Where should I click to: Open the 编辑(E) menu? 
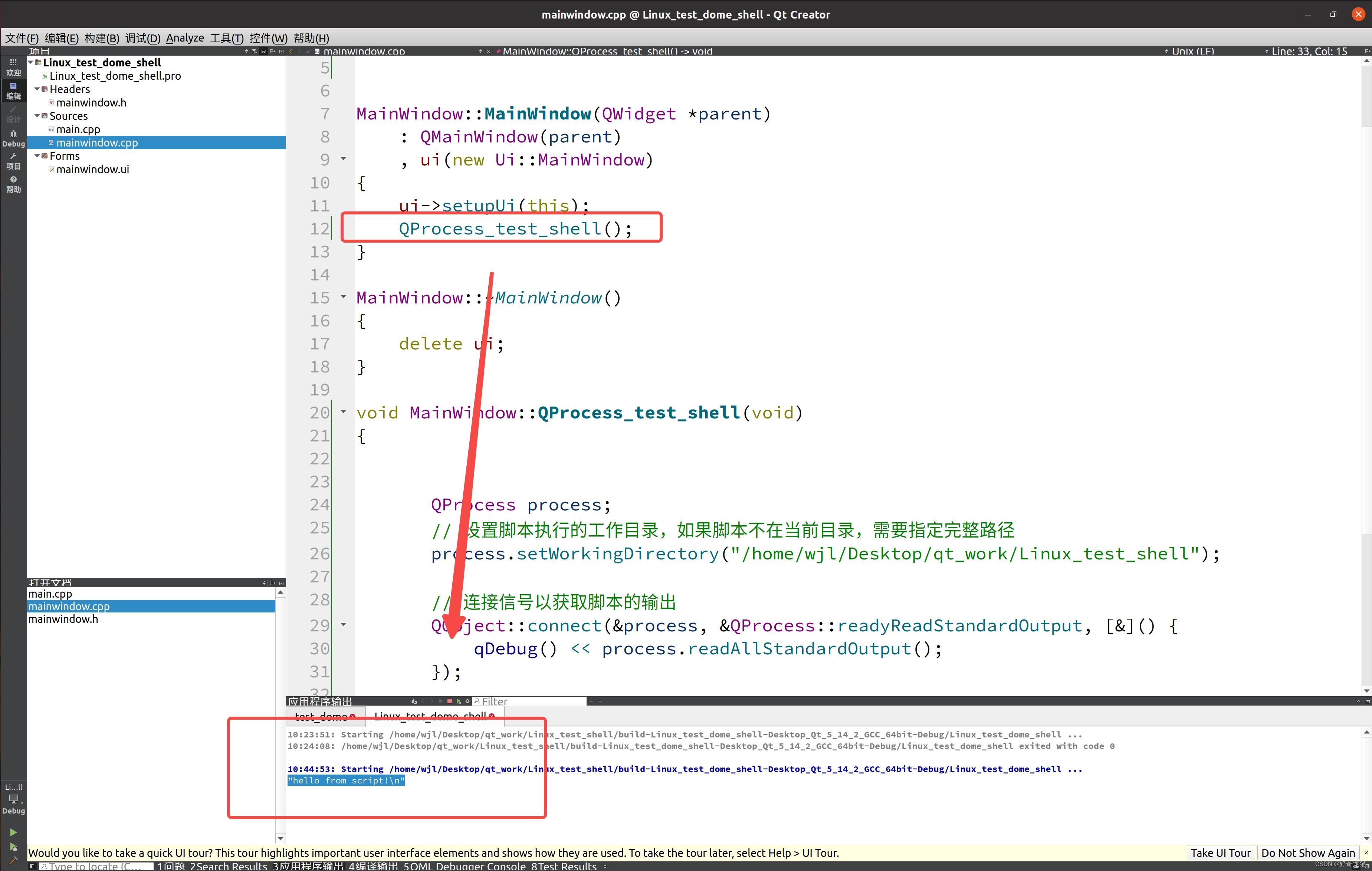(x=62, y=38)
